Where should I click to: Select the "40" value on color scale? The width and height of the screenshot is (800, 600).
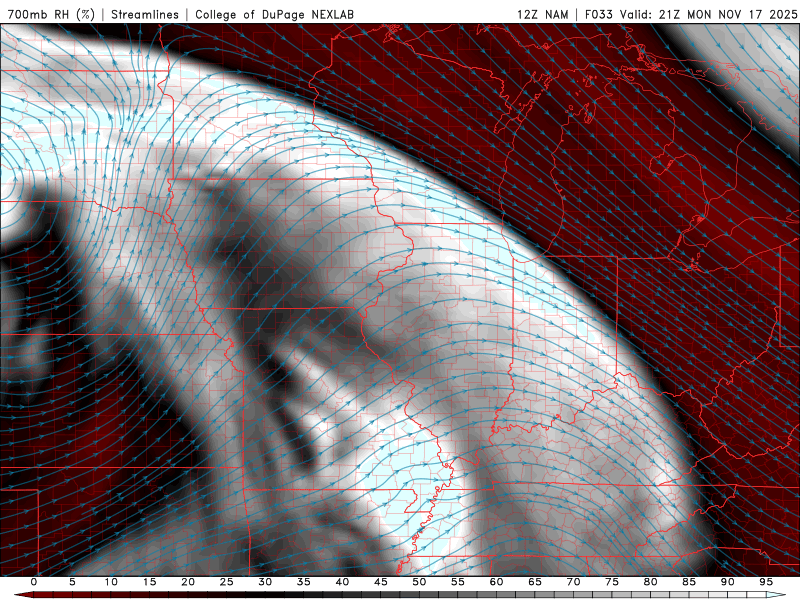pyautogui.click(x=342, y=582)
